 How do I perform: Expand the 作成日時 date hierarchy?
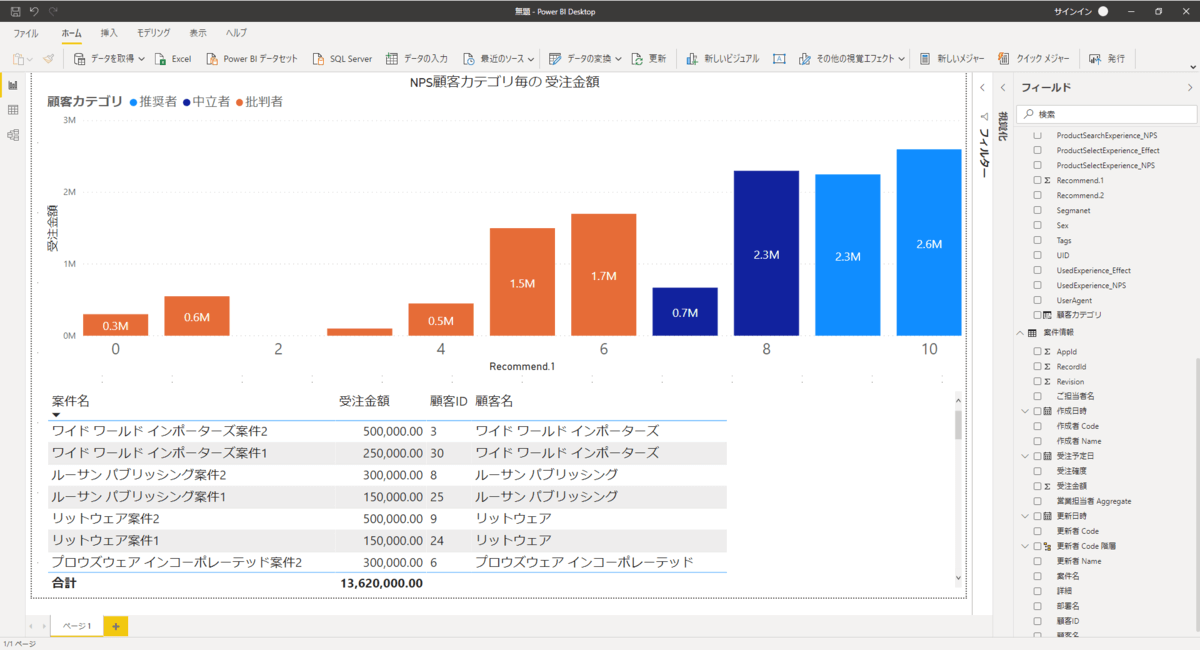pyautogui.click(x=1025, y=411)
